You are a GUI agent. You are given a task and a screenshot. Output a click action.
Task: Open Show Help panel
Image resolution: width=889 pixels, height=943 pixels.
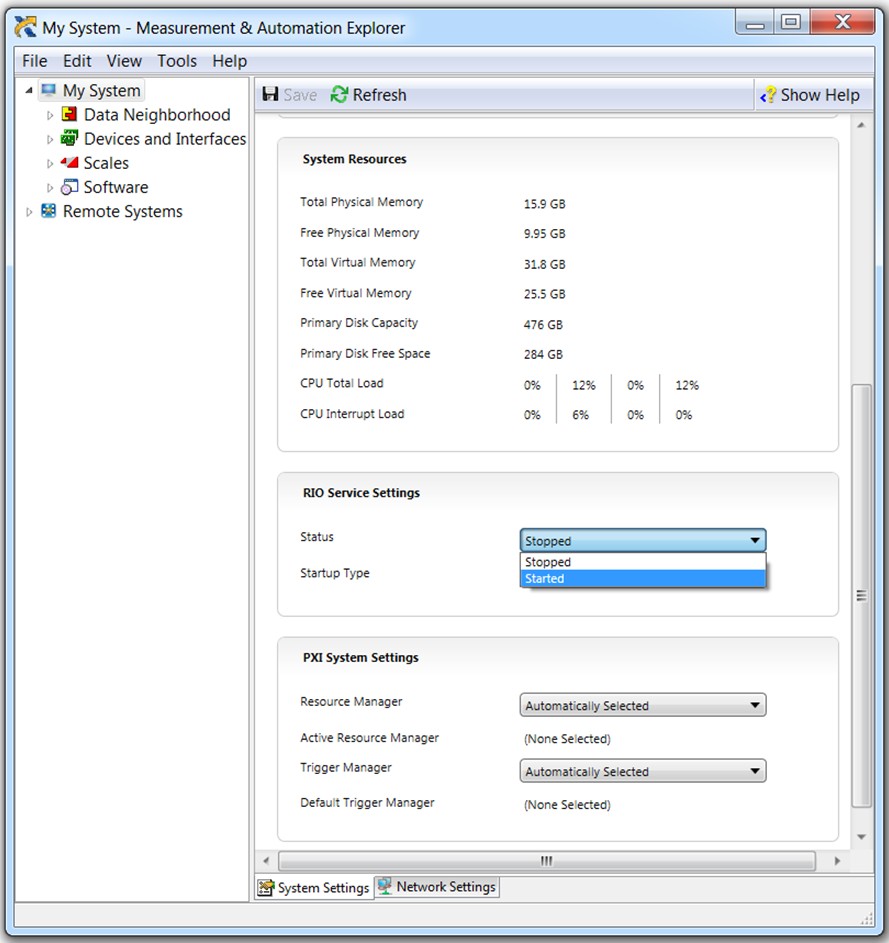pyautogui.click(x=809, y=95)
